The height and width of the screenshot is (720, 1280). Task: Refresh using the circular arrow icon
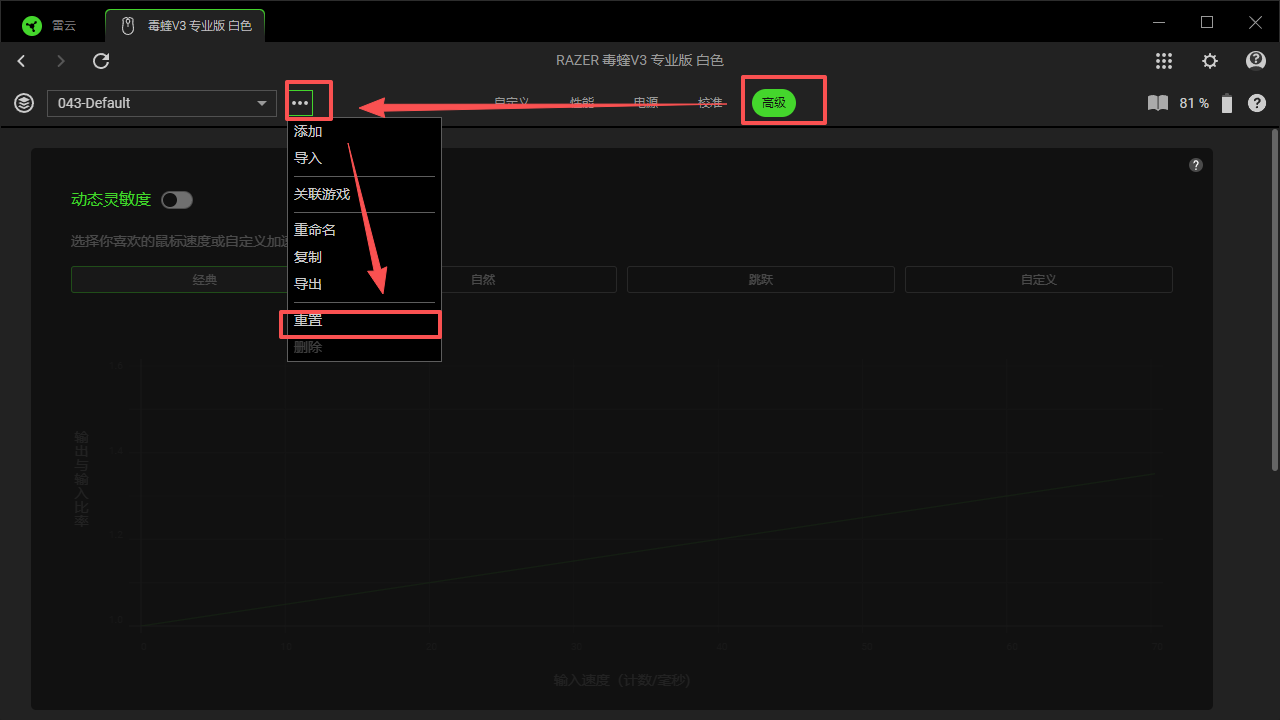101,61
